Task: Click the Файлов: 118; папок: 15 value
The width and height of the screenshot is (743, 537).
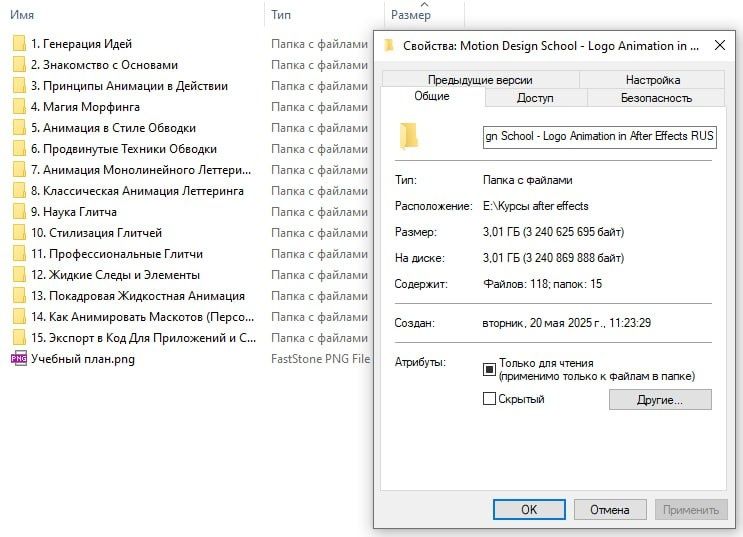Action: coord(542,284)
